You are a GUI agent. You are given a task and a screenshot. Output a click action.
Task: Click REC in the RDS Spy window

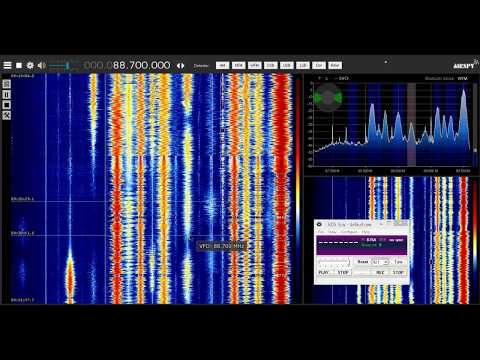pos(380,272)
